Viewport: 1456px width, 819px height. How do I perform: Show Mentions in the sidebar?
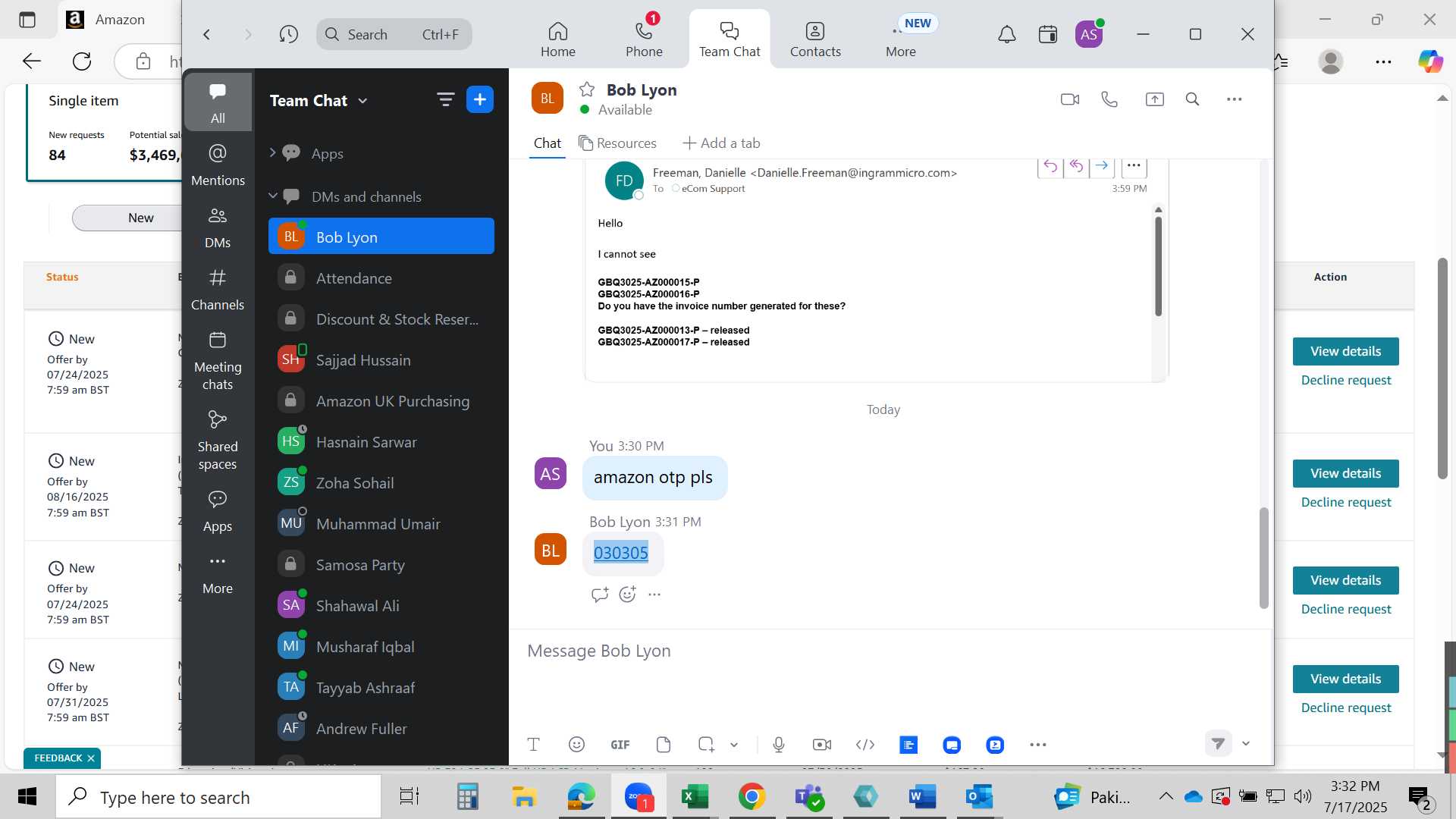click(x=218, y=165)
